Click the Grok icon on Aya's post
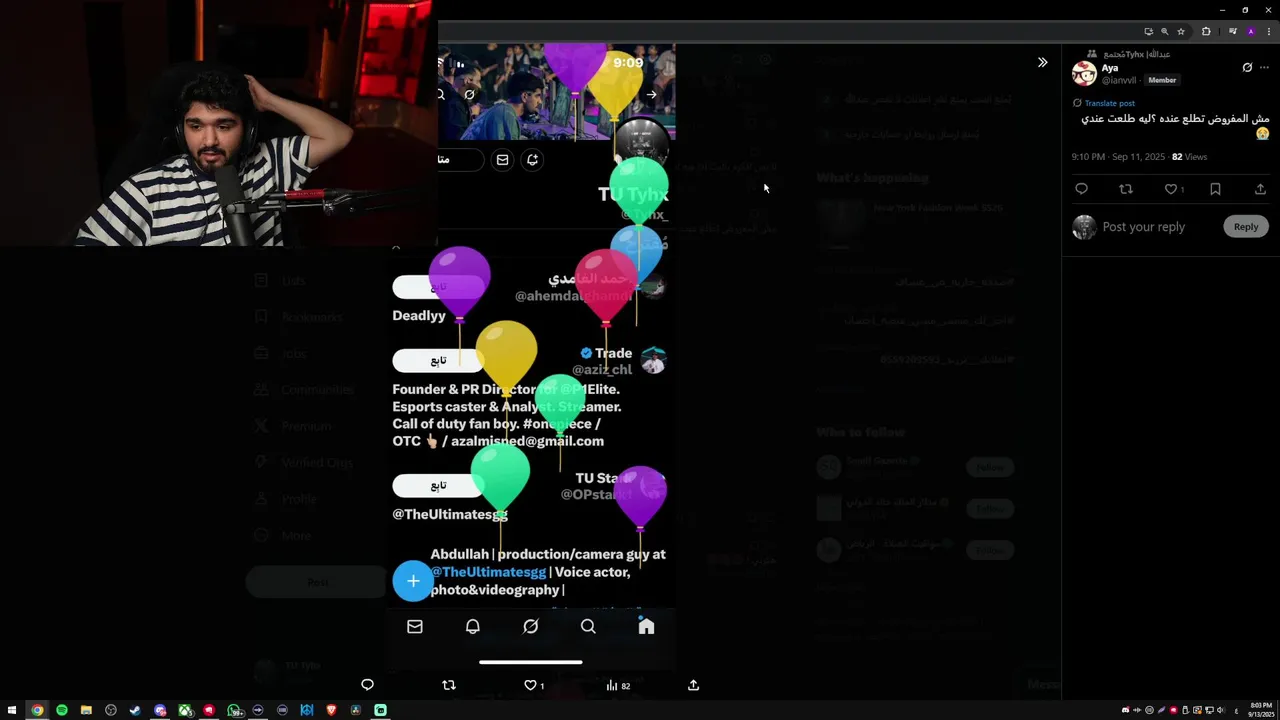Image resolution: width=1280 pixels, height=720 pixels. [x=1247, y=68]
